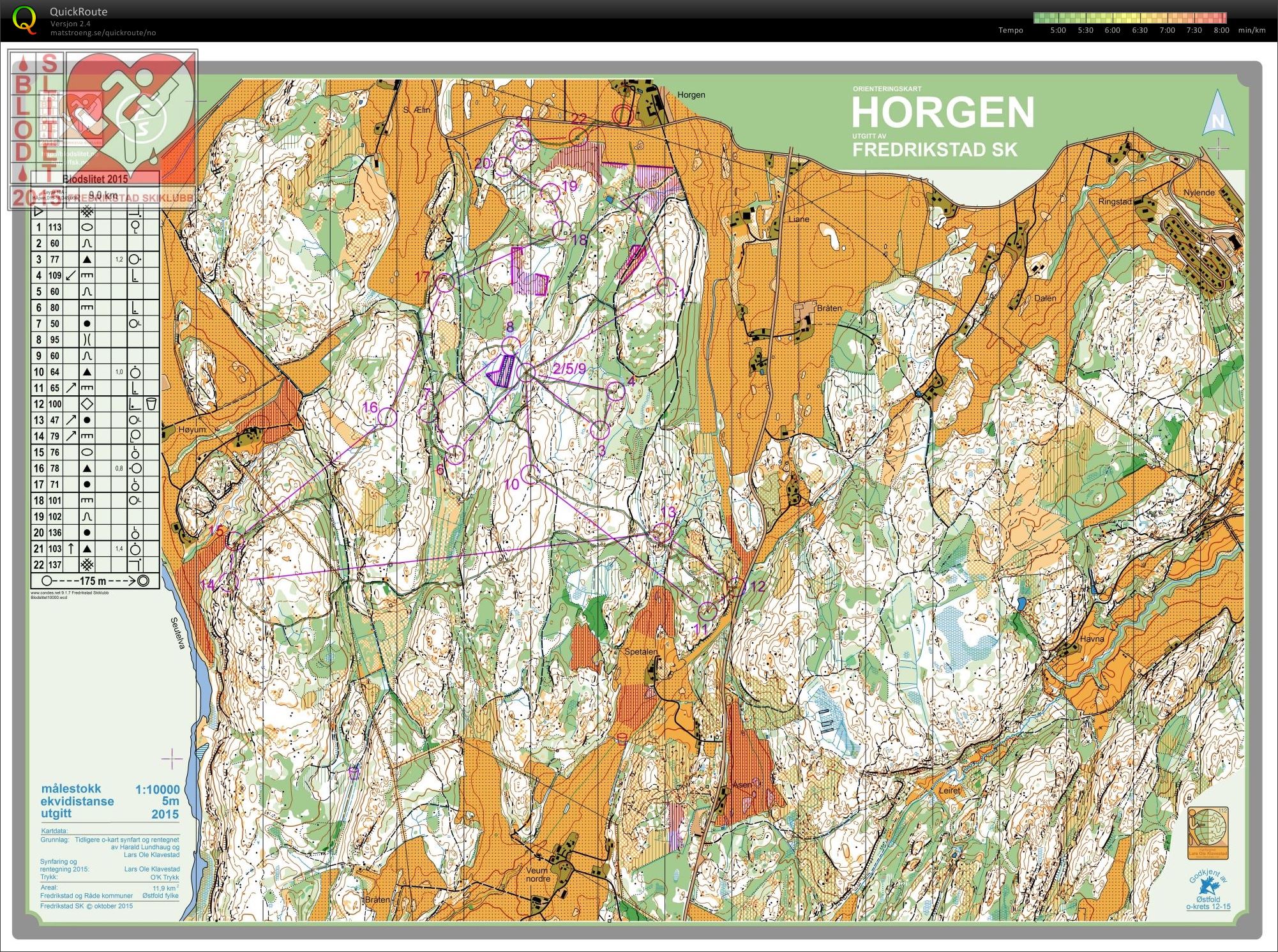Image resolution: width=1278 pixels, height=952 pixels.
Task: Click control circle 13 on the map
Action: pos(663,532)
